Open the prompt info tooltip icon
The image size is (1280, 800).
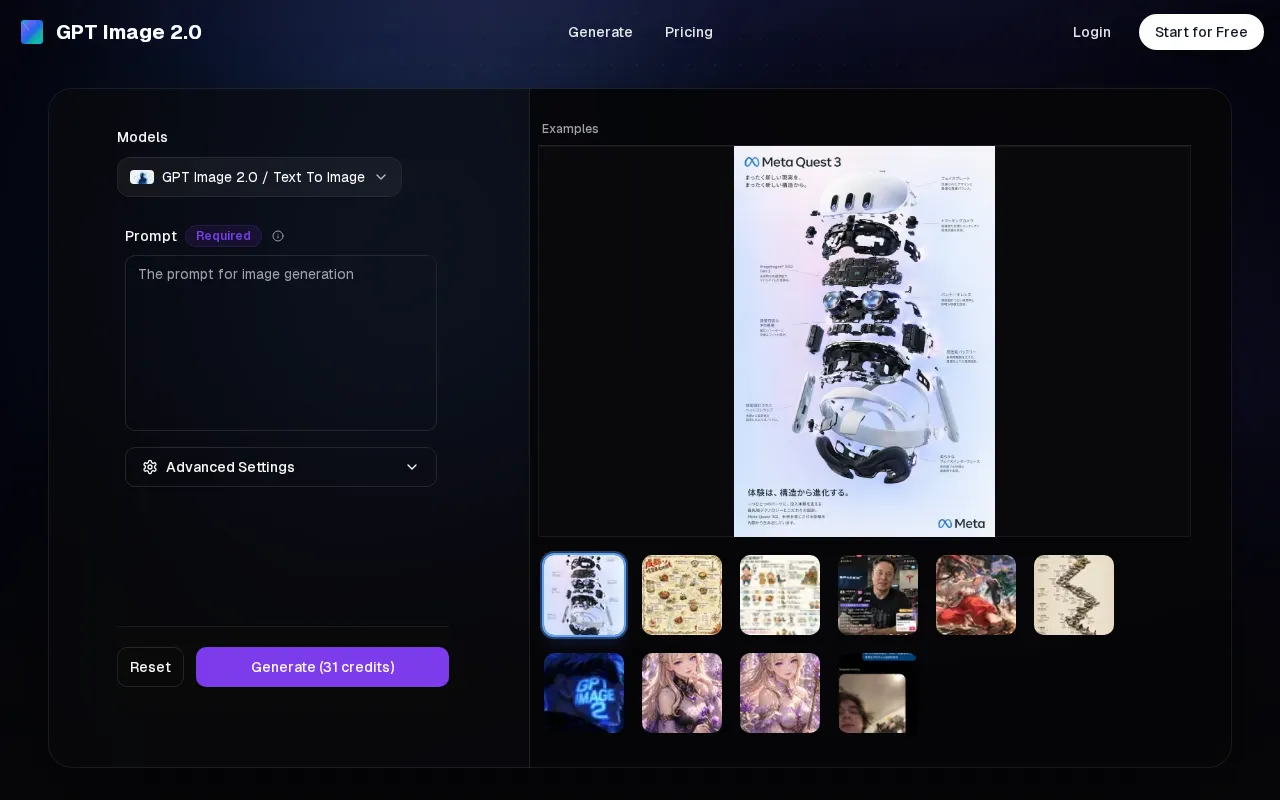(278, 236)
